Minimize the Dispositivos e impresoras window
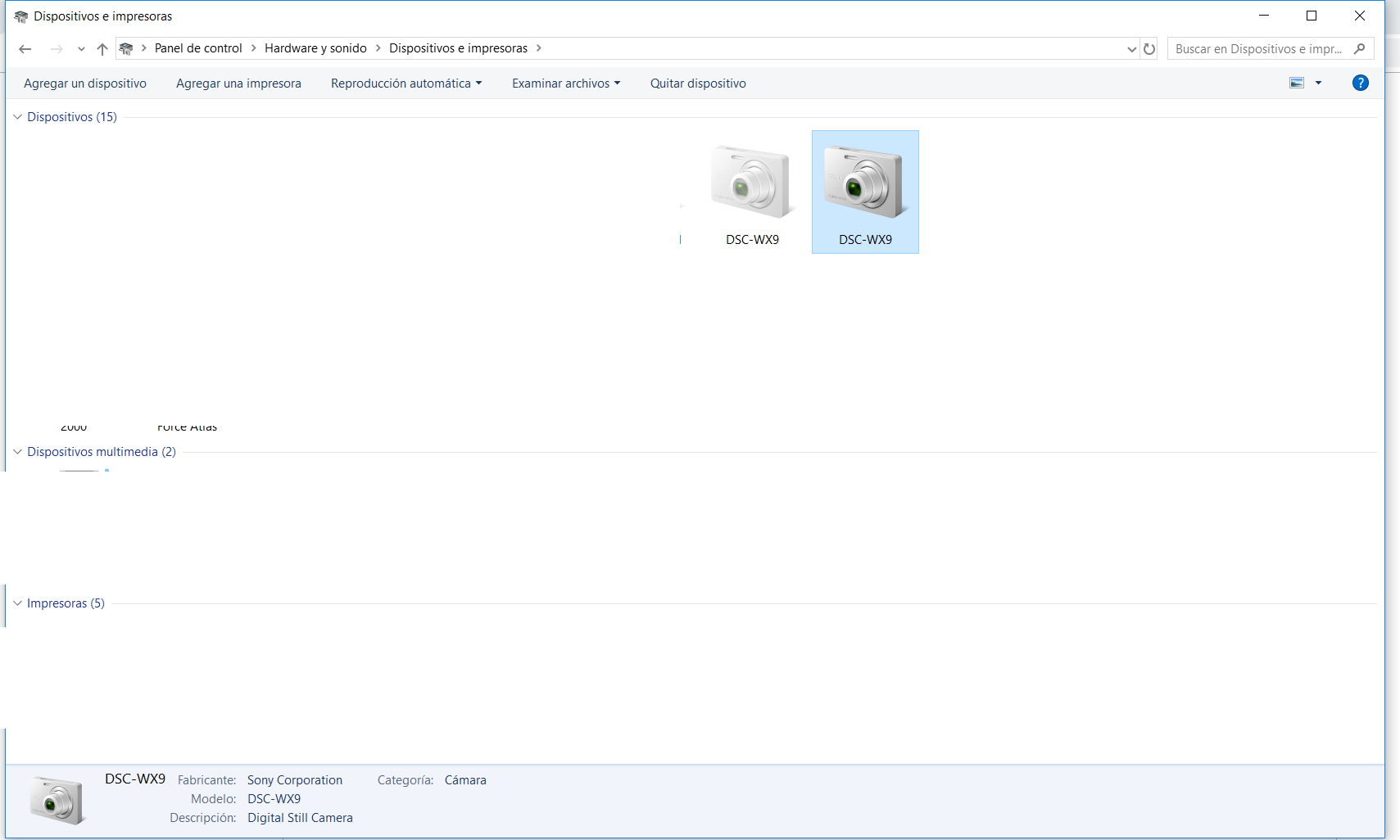The width and height of the screenshot is (1400, 840). pyautogui.click(x=1264, y=16)
